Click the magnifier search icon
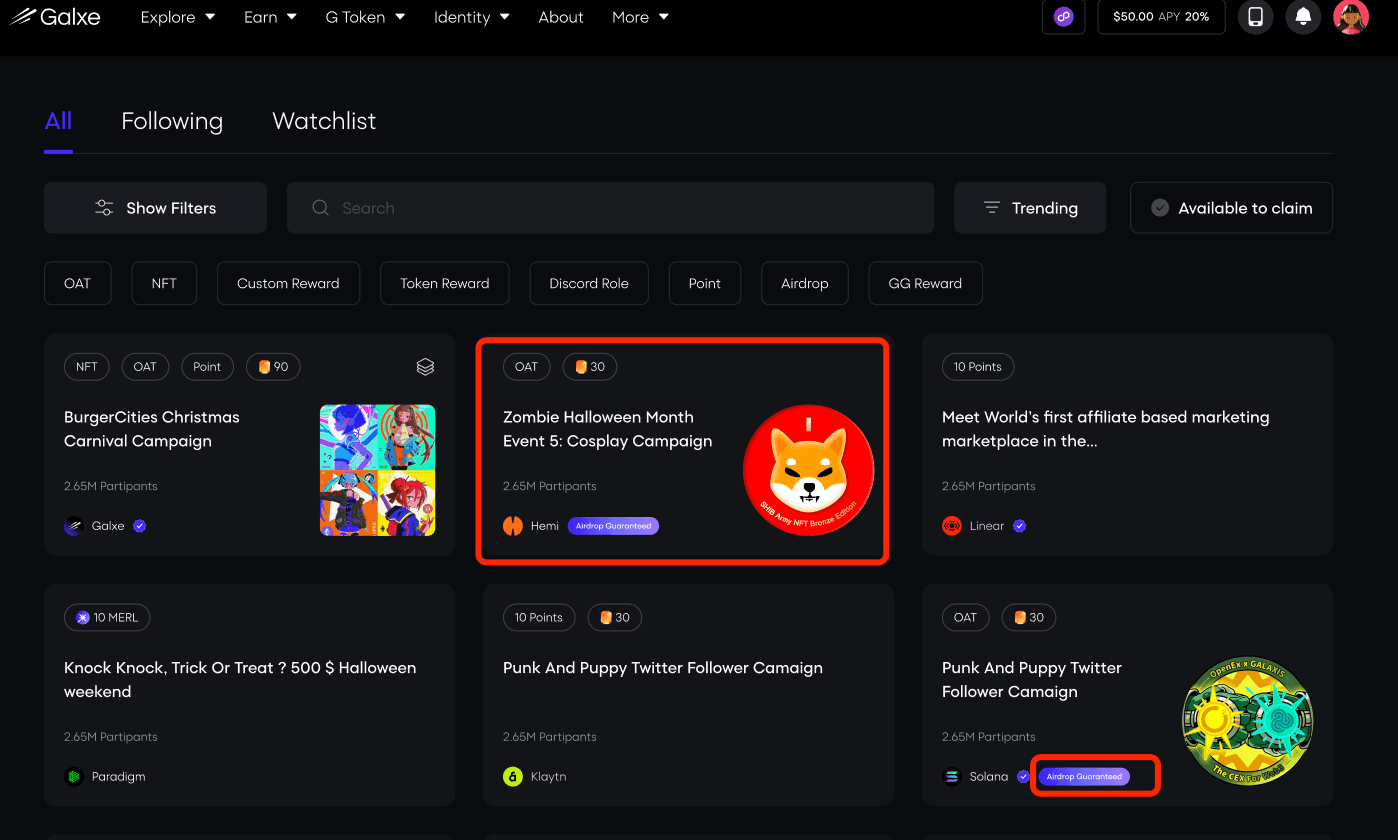Image resolution: width=1398 pixels, height=840 pixels. (x=320, y=208)
